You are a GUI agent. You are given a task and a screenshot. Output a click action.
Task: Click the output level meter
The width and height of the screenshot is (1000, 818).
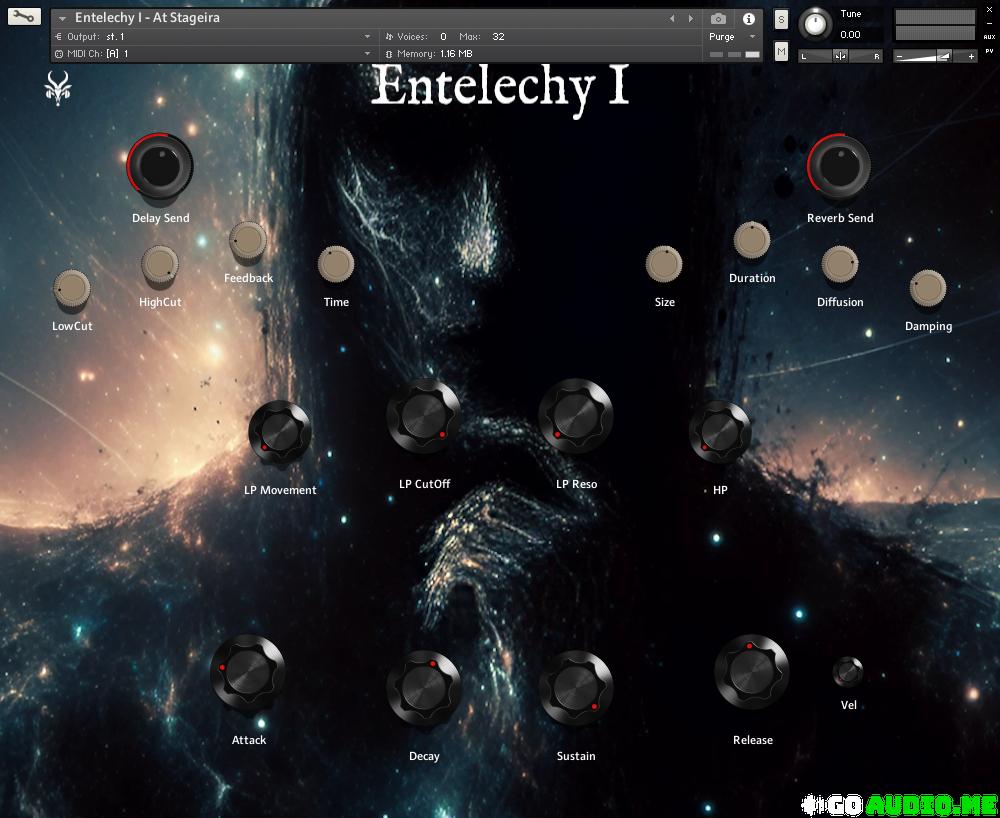pyautogui.click(x=935, y=26)
